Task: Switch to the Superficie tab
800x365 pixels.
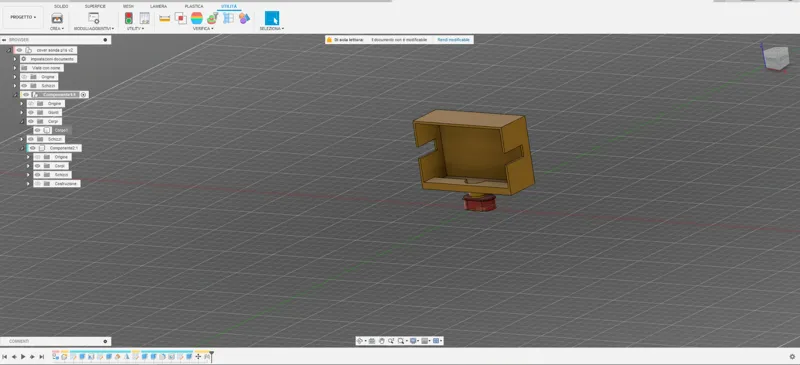Action: [x=95, y=6]
